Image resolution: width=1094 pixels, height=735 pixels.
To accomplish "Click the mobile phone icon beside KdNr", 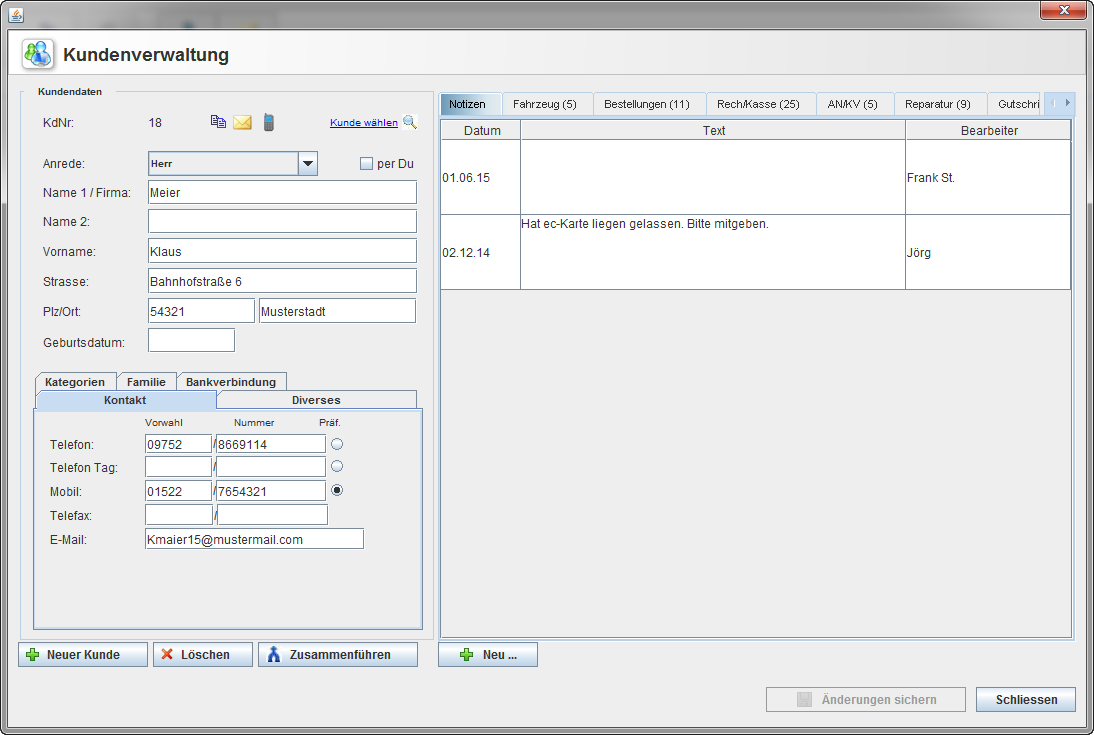I will [x=268, y=122].
